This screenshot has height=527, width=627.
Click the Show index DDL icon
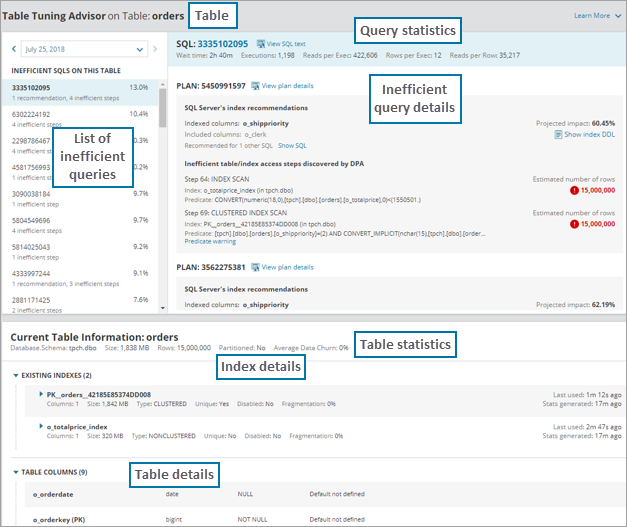(559, 134)
